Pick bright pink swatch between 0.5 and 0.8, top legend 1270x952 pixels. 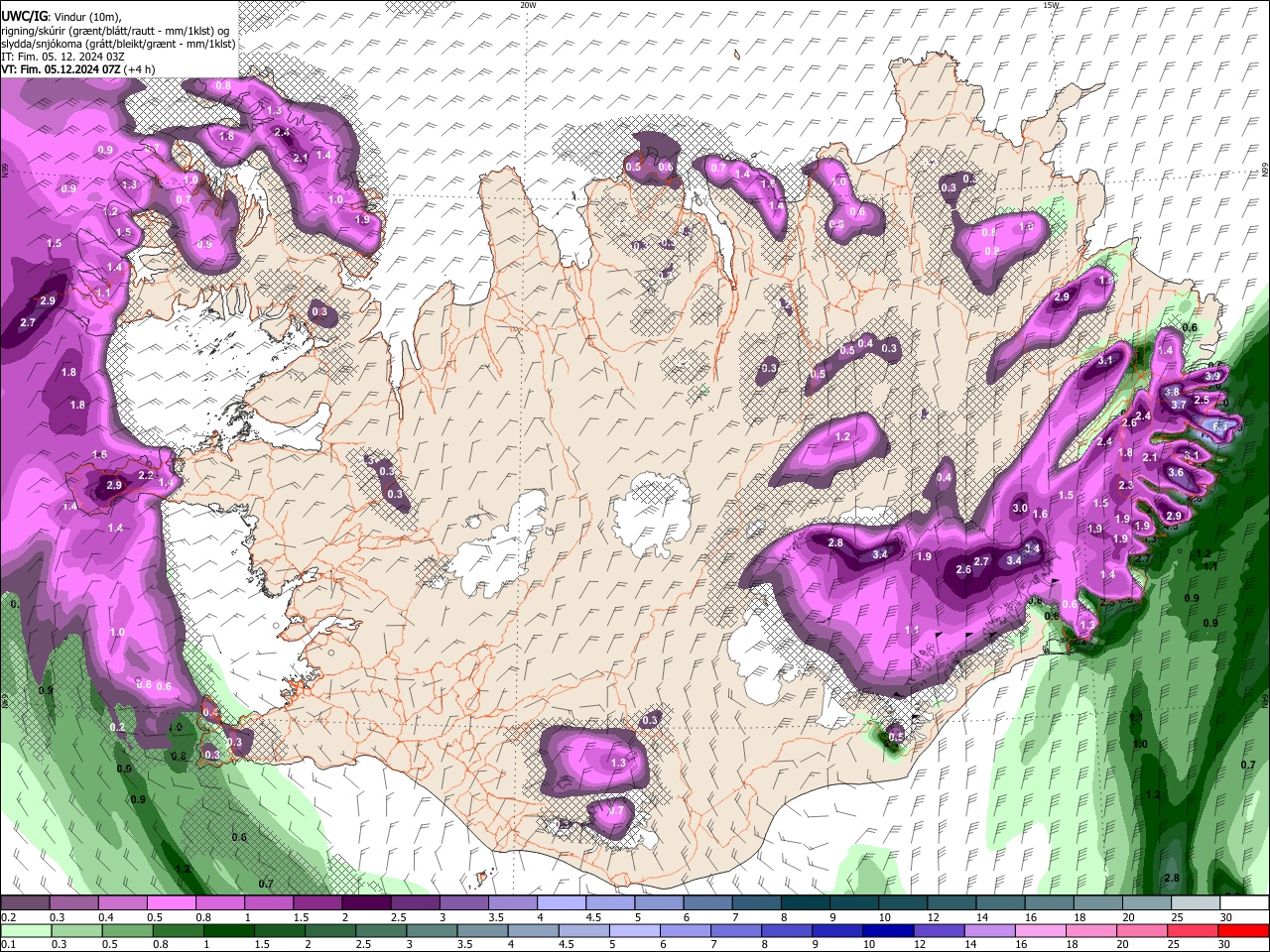pos(171,903)
